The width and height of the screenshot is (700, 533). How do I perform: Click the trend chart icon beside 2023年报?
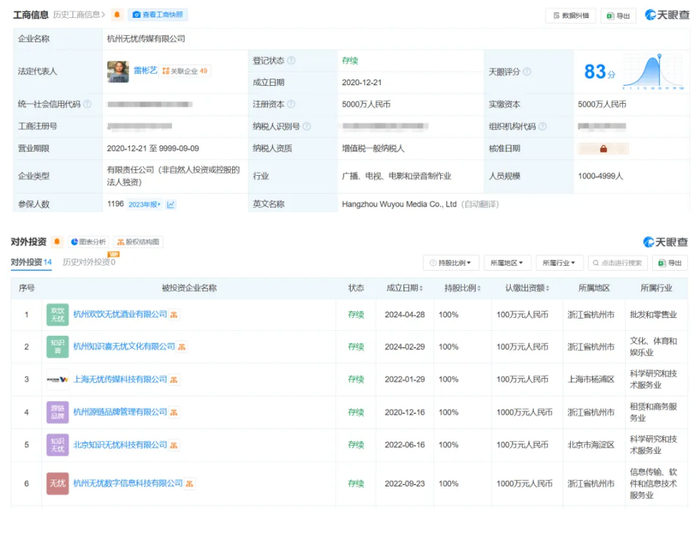[171, 204]
